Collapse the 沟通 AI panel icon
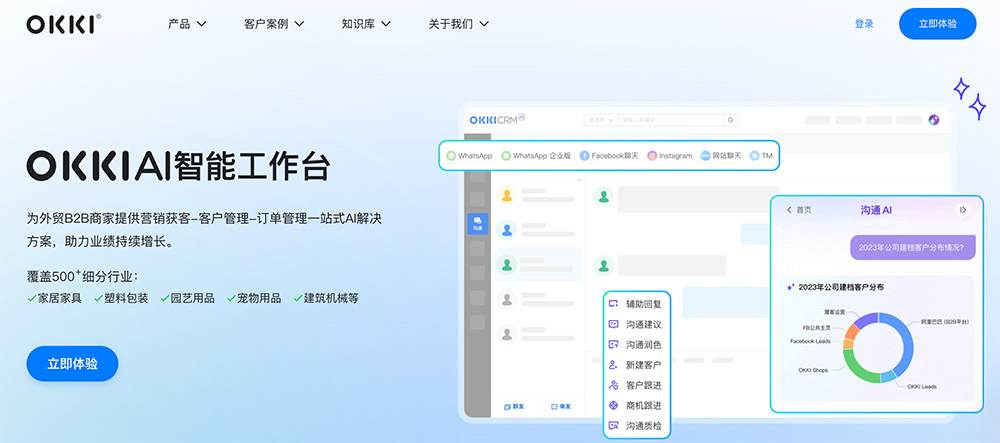The image size is (1000, 443). [x=963, y=210]
